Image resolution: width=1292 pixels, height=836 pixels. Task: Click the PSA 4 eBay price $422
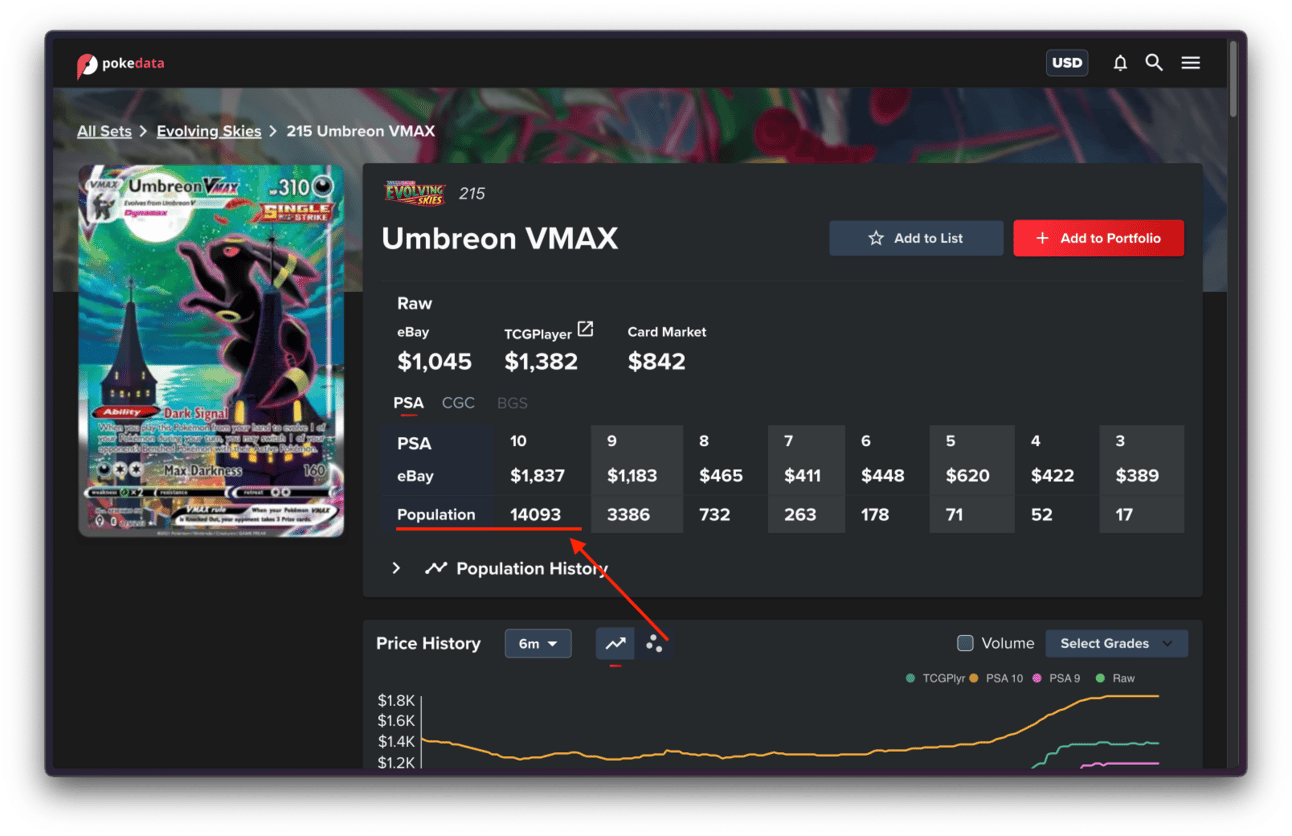(1052, 476)
